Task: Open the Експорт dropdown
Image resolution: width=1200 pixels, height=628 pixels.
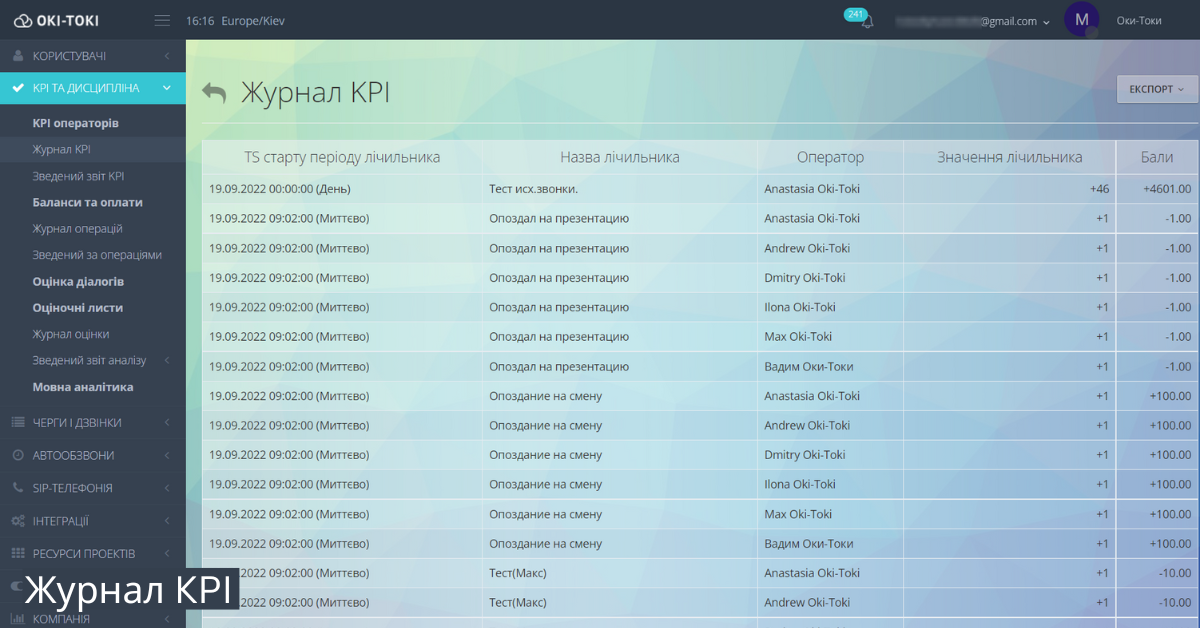Action: [x=1156, y=89]
